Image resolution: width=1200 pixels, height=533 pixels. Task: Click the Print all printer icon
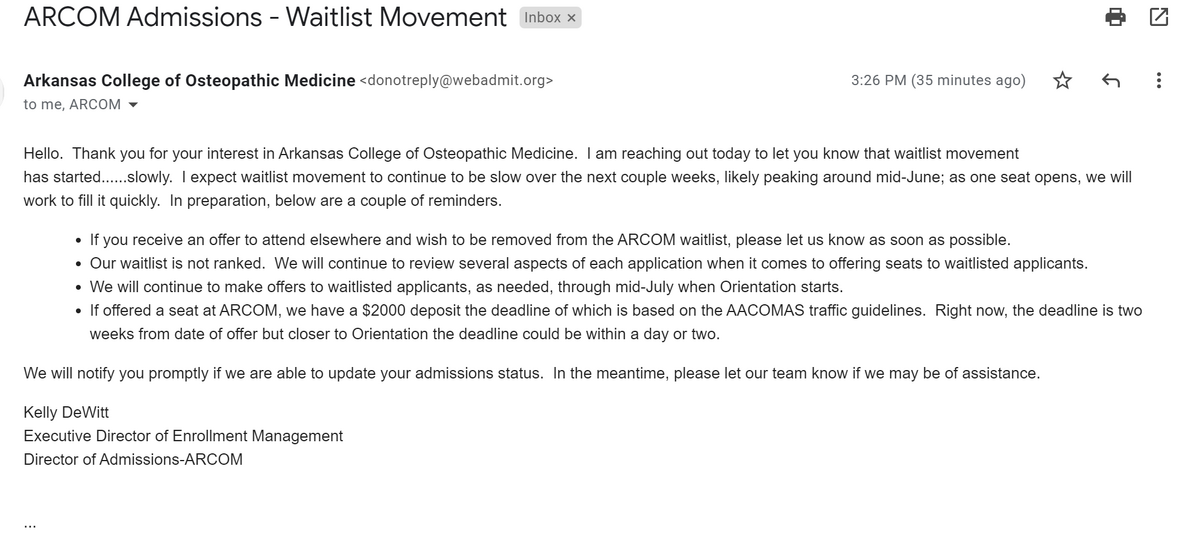pos(1116,17)
